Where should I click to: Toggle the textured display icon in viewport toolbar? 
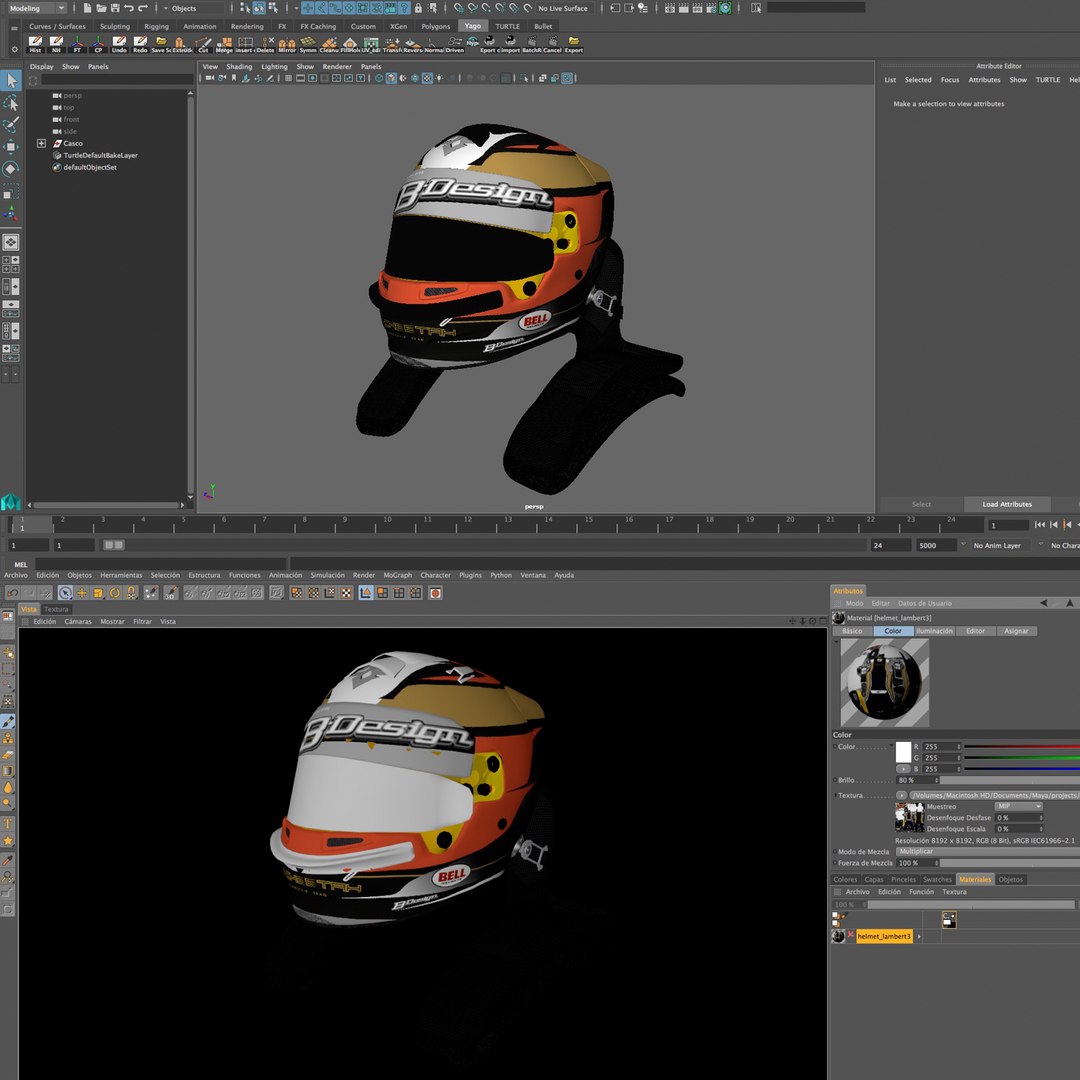428,79
